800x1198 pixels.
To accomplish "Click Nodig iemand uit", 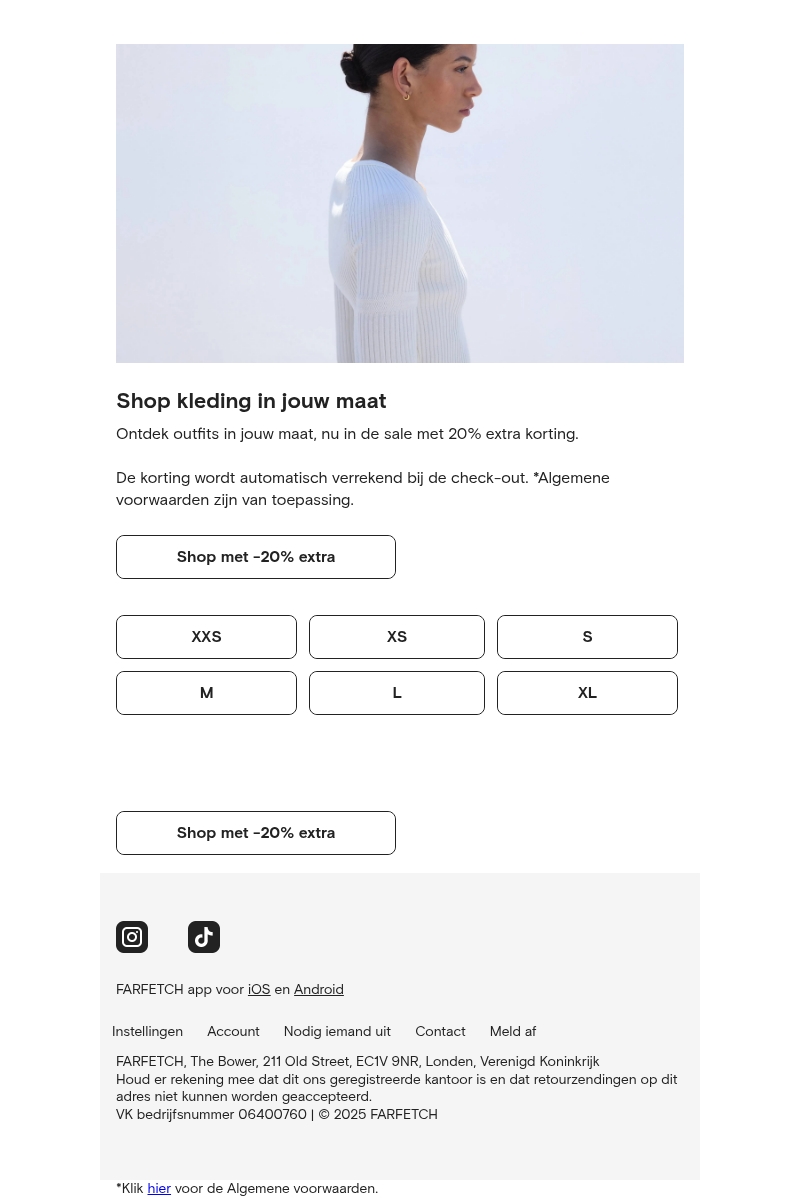I will (337, 1031).
